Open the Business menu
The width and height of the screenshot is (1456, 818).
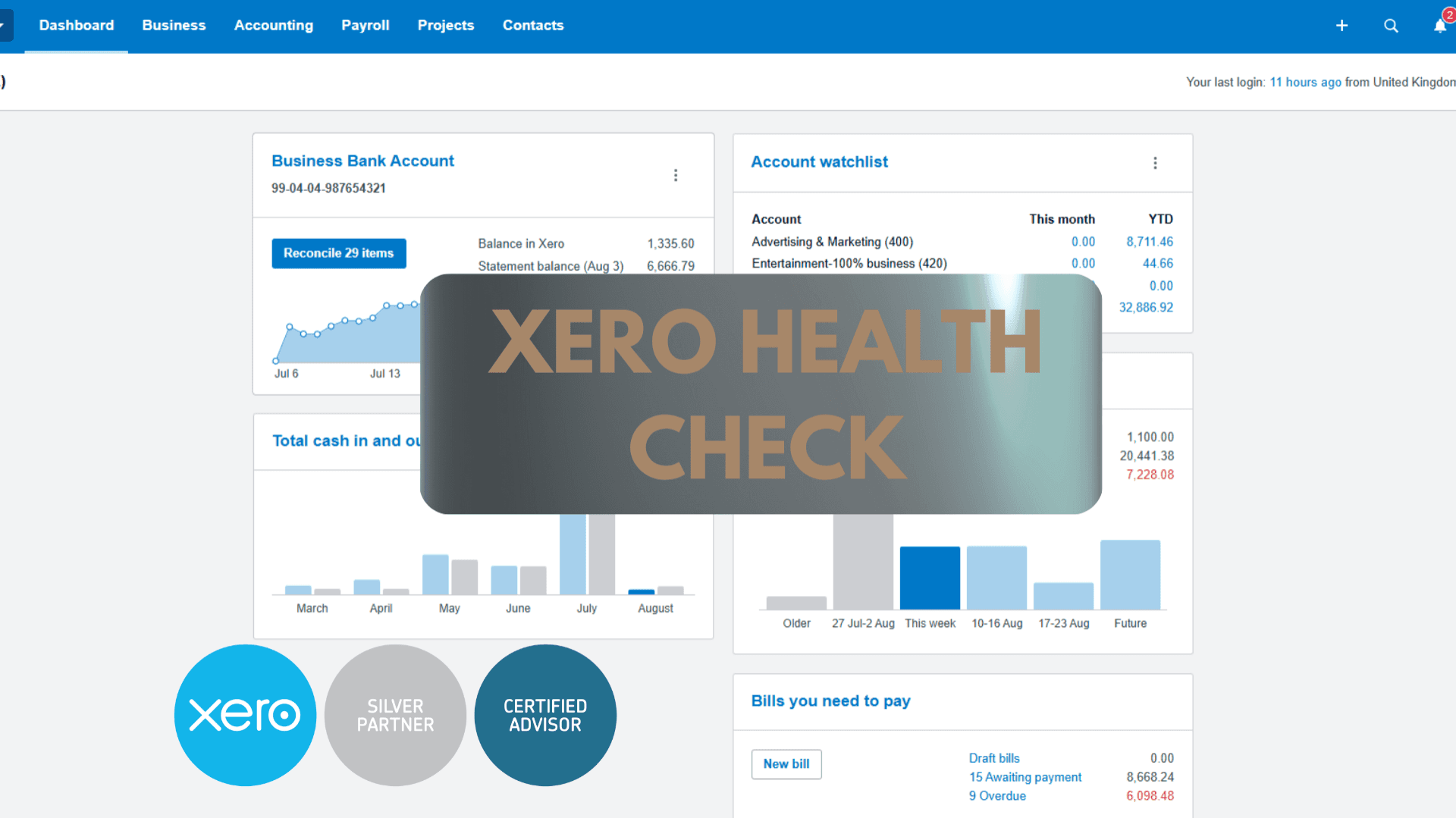174,26
